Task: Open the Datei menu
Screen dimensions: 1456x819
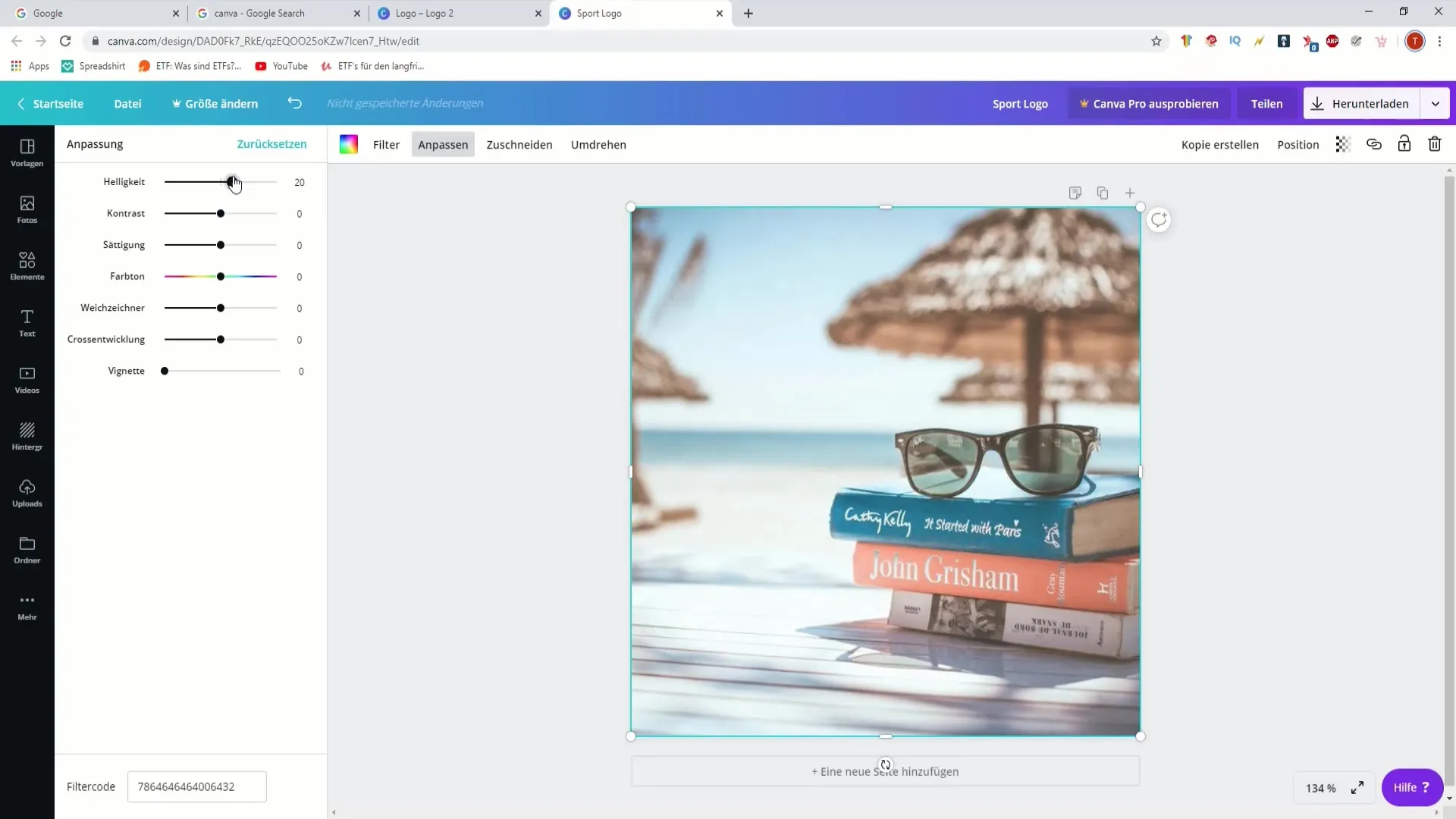Action: (127, 104)
